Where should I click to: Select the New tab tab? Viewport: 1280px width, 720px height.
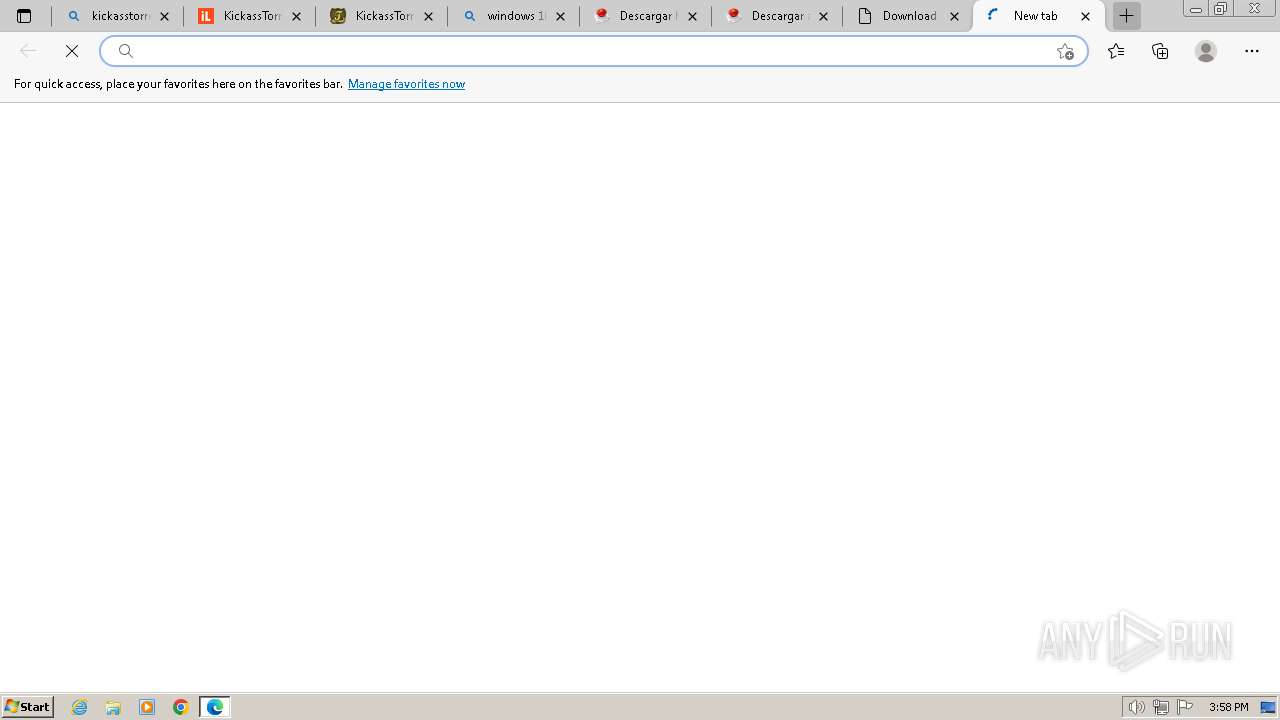pyautogui.click(x=1039, y=16)
